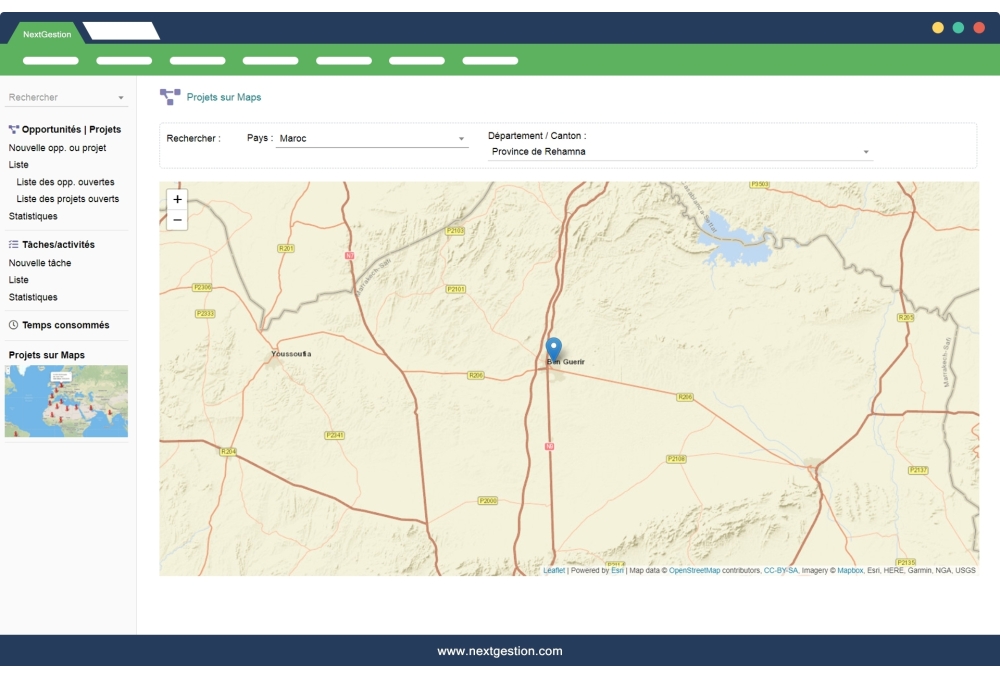Open the Département / Canton selector

[x=866, y=152]
